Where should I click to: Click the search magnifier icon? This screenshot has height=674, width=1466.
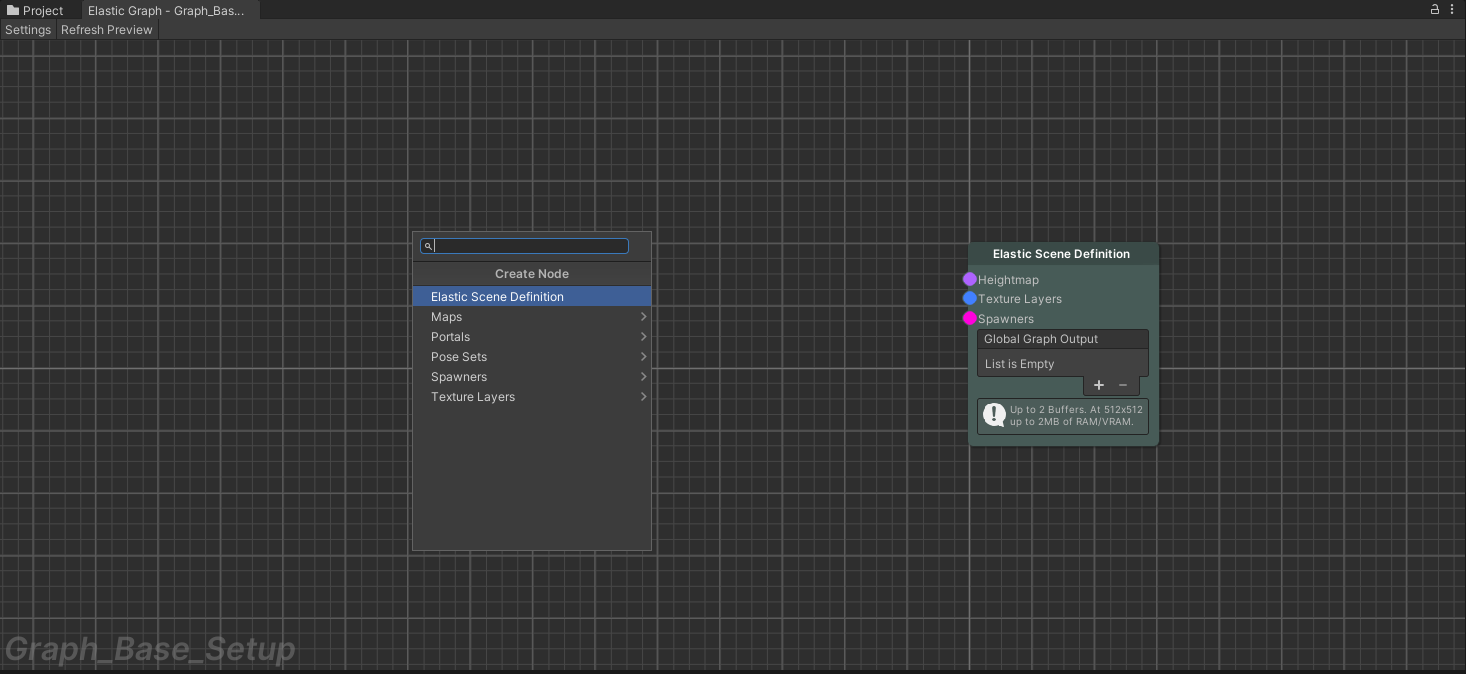pos(427,246)
